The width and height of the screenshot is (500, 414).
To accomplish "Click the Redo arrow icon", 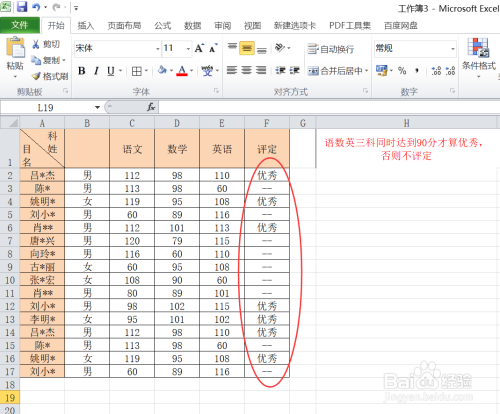I will (x=57, y=7).
